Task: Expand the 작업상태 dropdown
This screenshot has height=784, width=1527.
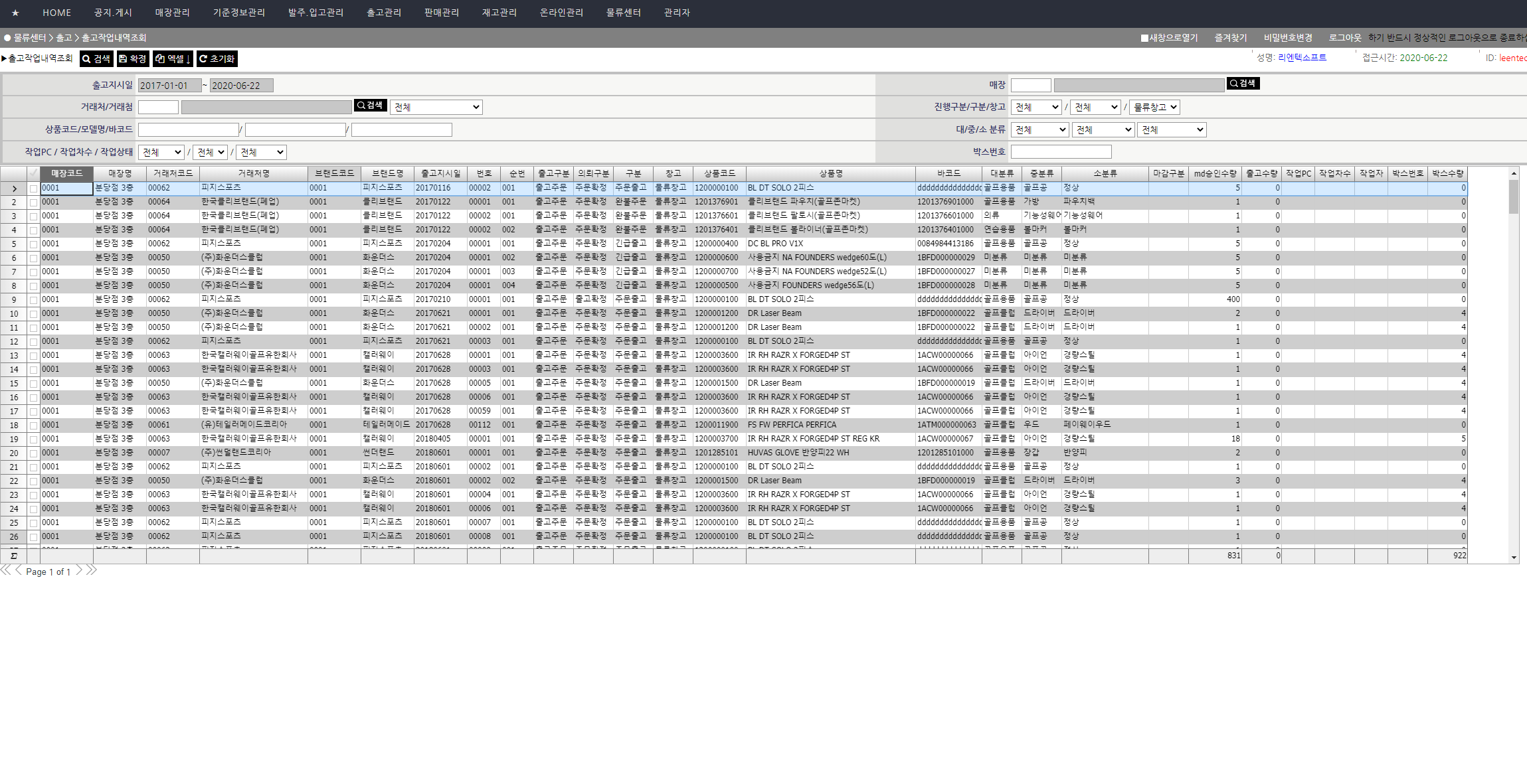Action: pyautogui.click(x=262, y=152)
